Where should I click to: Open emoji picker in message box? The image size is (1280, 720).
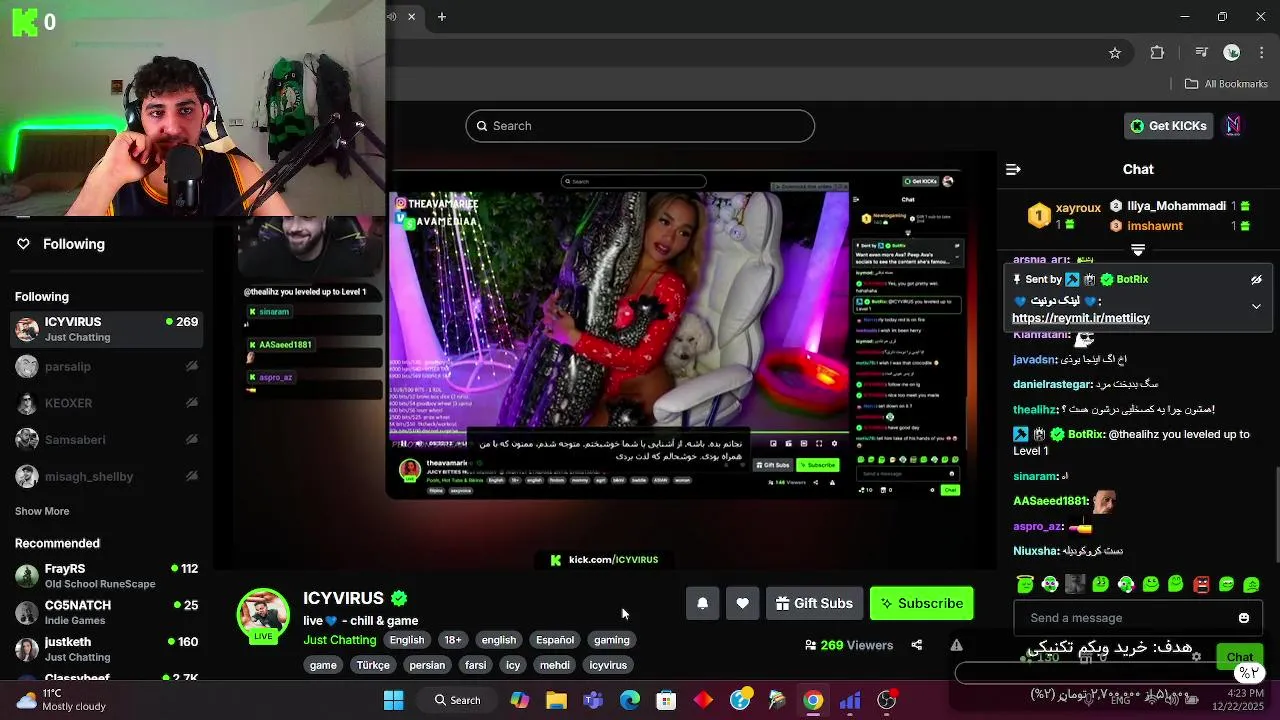point(1244,618)
